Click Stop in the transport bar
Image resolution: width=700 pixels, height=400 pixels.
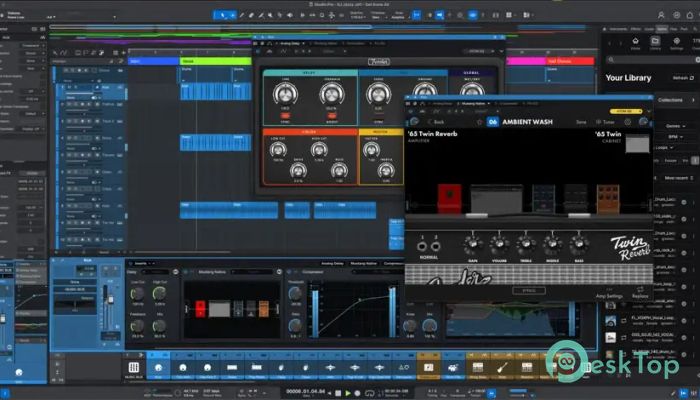pyautogui.click(x=338, y=393)
